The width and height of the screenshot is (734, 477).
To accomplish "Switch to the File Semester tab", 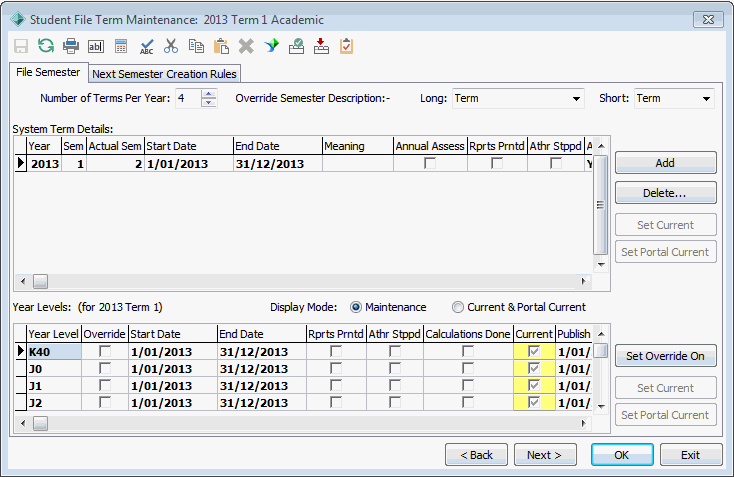I will 48,73.
